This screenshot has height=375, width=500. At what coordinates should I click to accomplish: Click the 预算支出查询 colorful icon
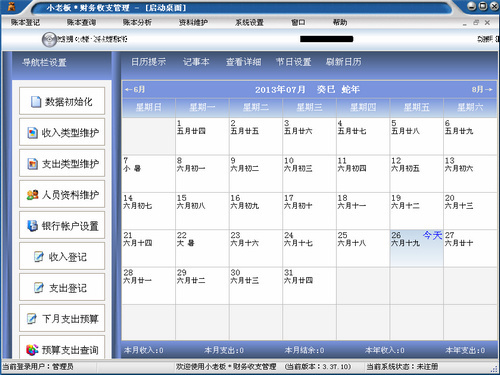32,350
